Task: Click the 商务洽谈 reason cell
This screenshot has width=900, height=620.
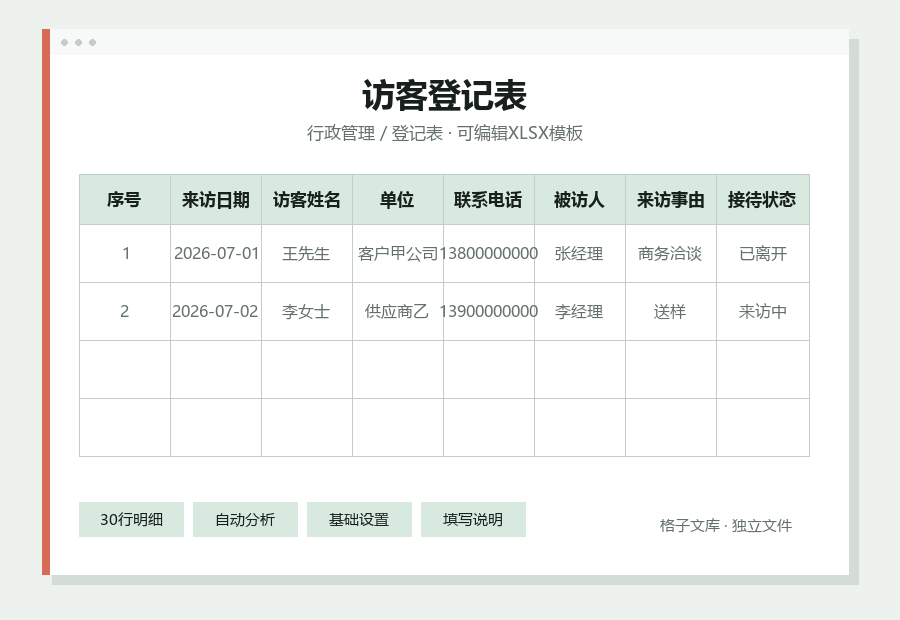Action: pos(670,253)
